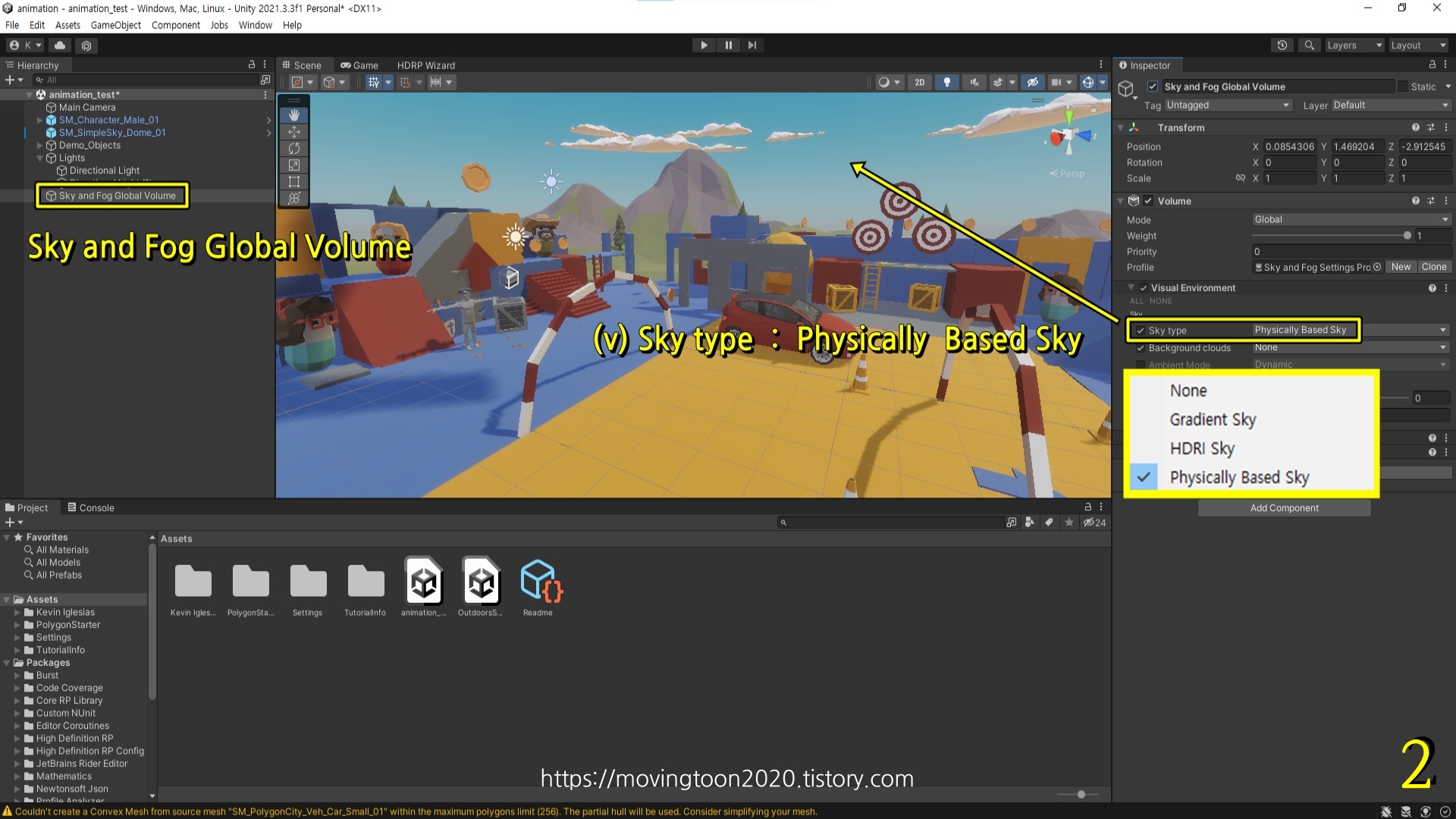Select the Scale tool in scene
Screen dimensions: 1456x819
pyautogui.click(x=294, y=165)
